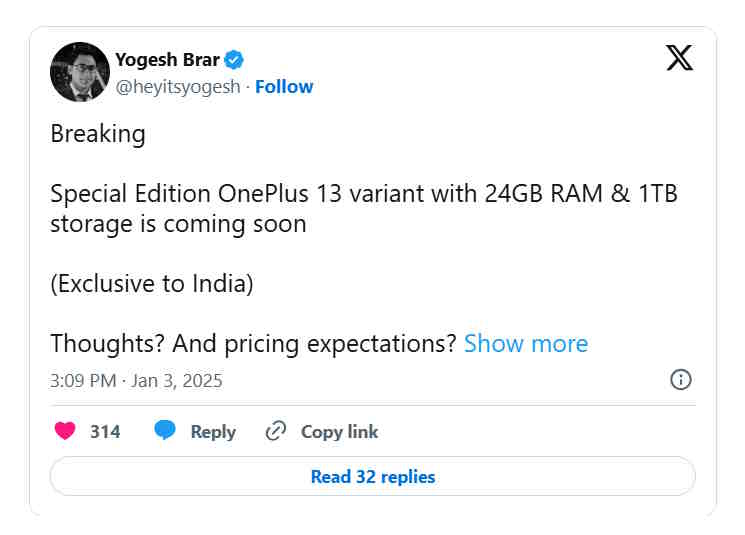Click the word Breaking in the tweet
Screen dimensions: 745x535
point(98,134)
